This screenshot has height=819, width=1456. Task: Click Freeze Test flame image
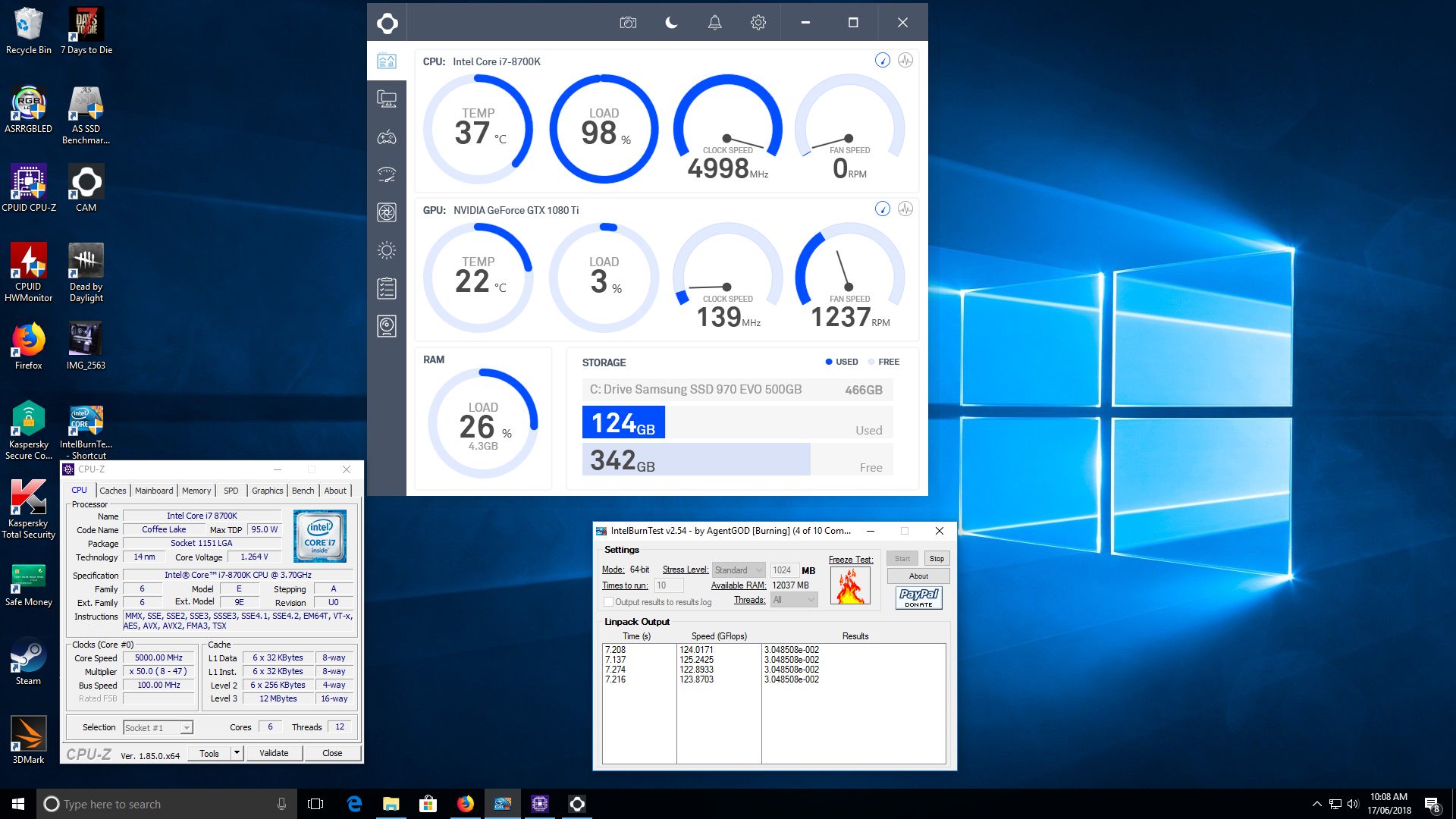(850, 586)
